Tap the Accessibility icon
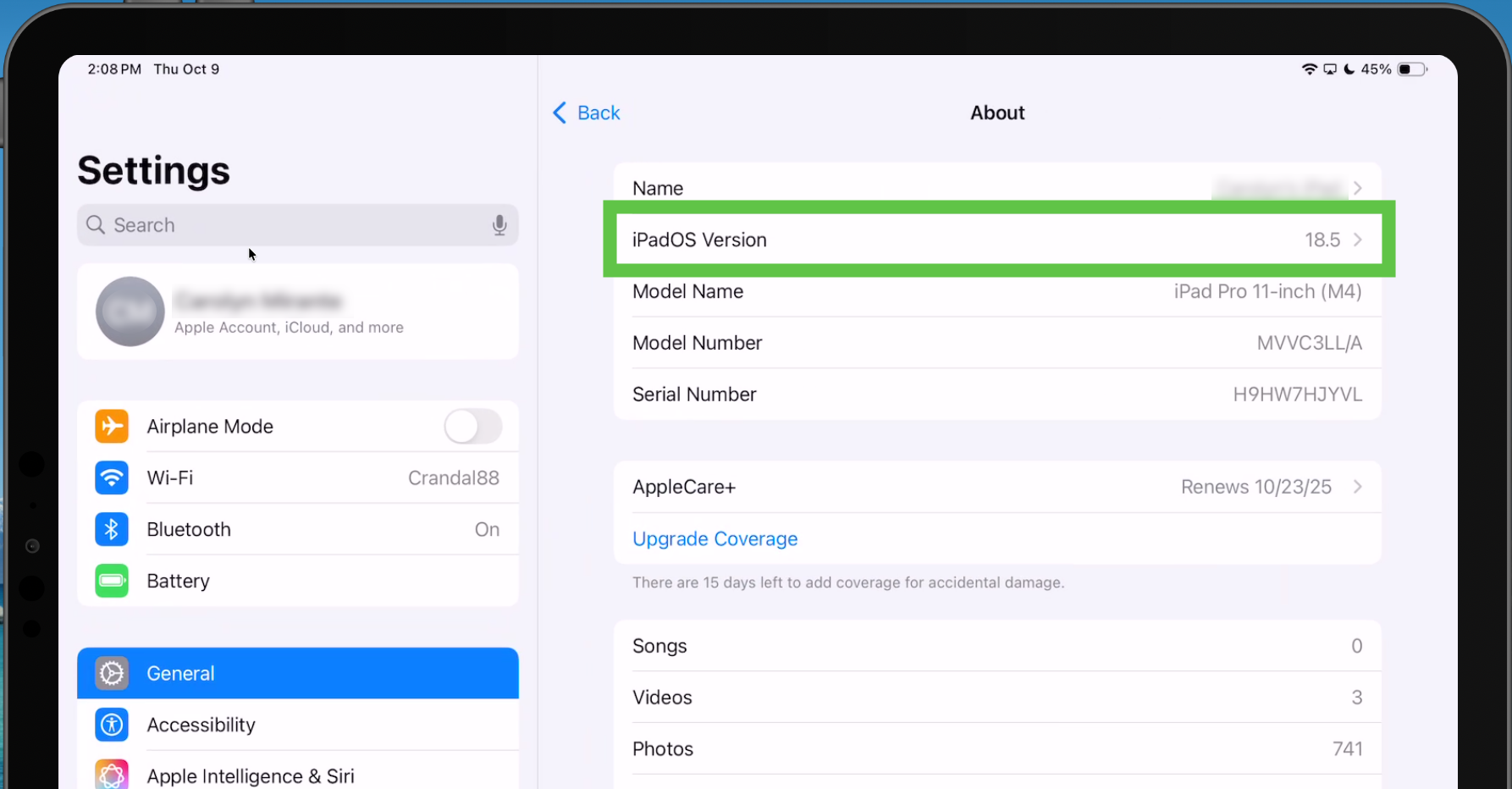Image resolution: width=1512 pixels, height=789 pixels. (112, 725)
